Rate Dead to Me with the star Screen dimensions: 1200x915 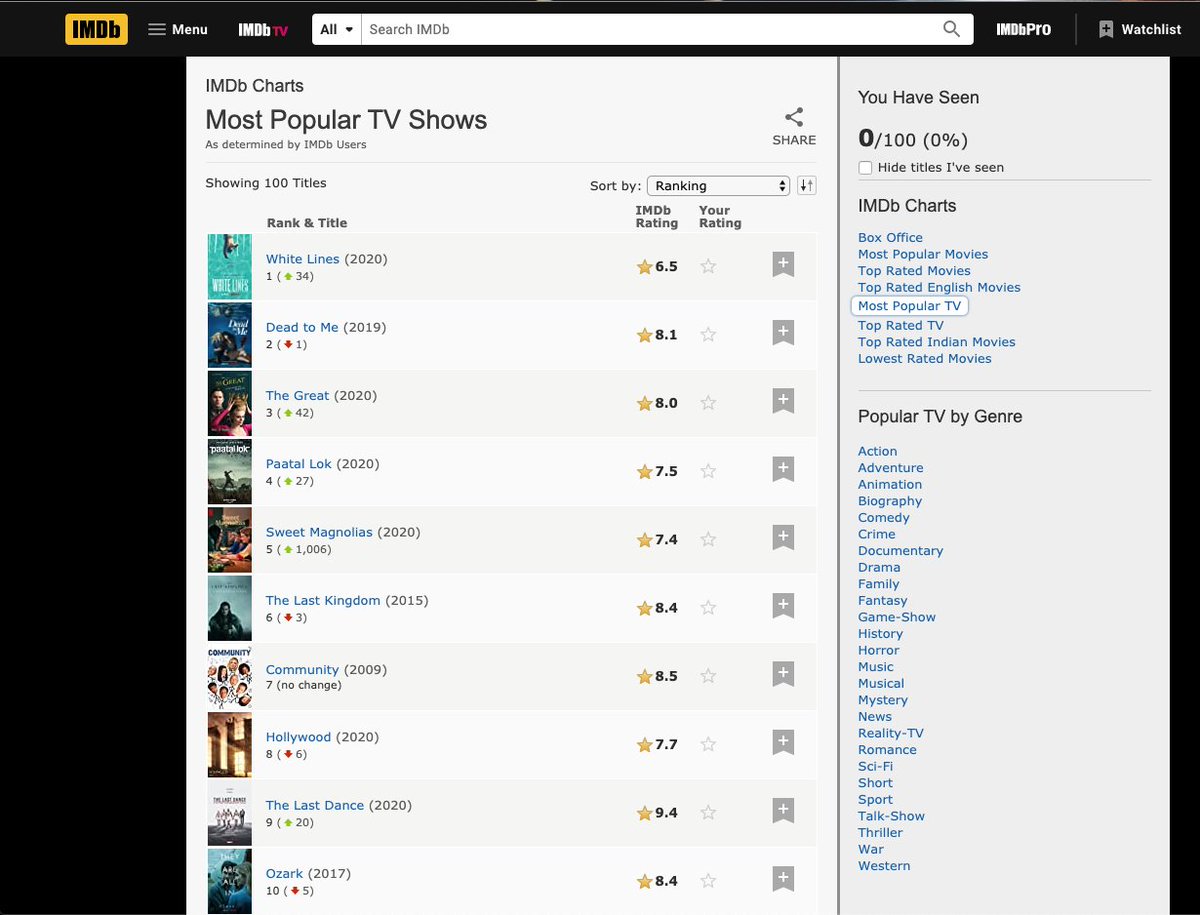(x=708, y=334)
